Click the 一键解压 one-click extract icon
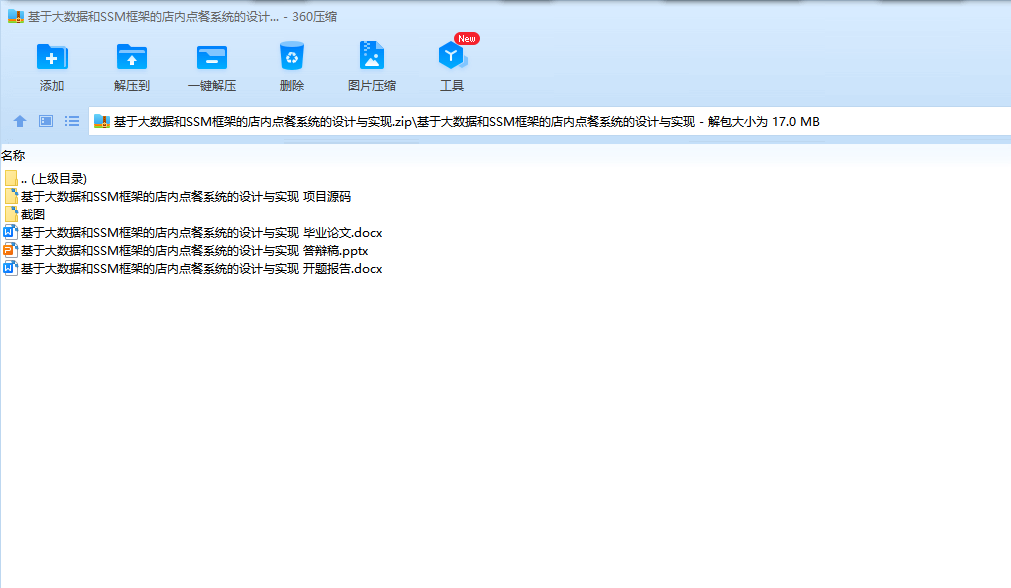This screenshot has width=1011, height=588. coord(211,57)
